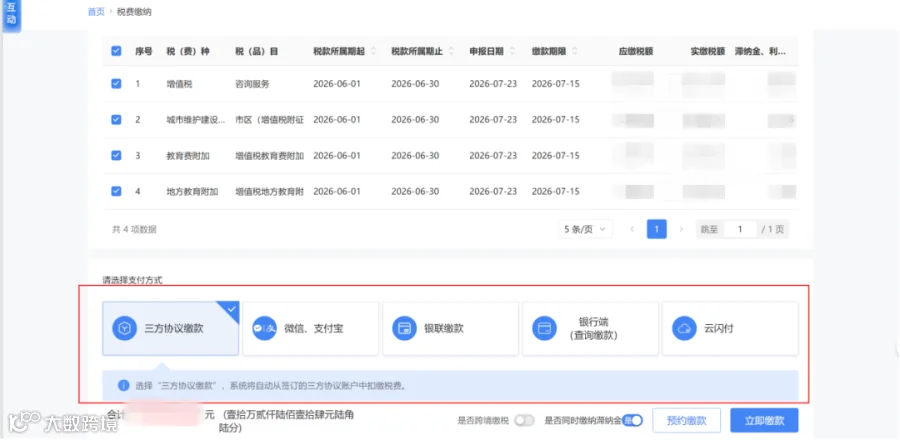Toggle the select-all header checkbox
900x440 pixels.
point(116,51)
